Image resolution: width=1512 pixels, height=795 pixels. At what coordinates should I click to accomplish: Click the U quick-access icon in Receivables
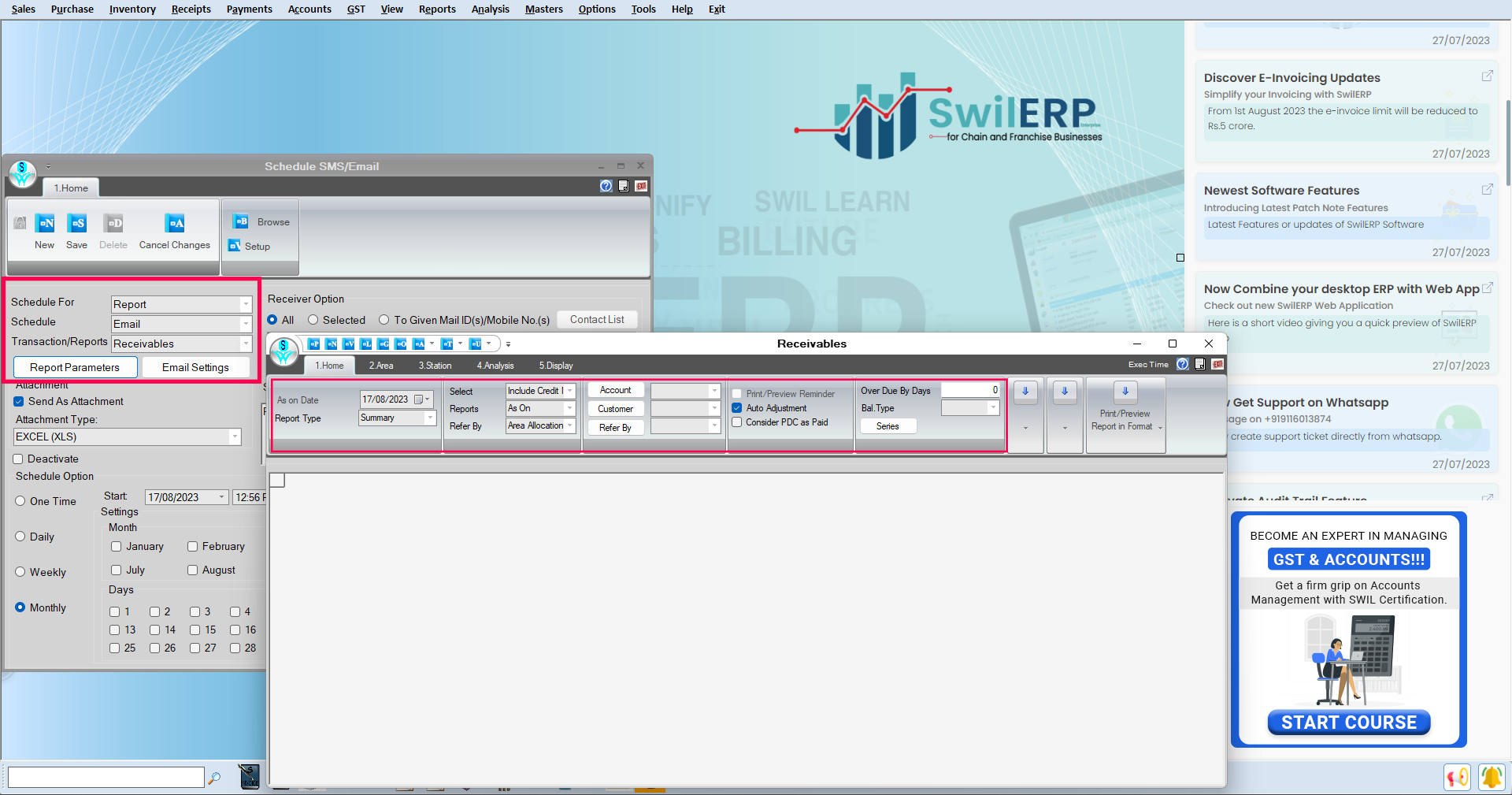pyautogui.click(x=476, y=344)
